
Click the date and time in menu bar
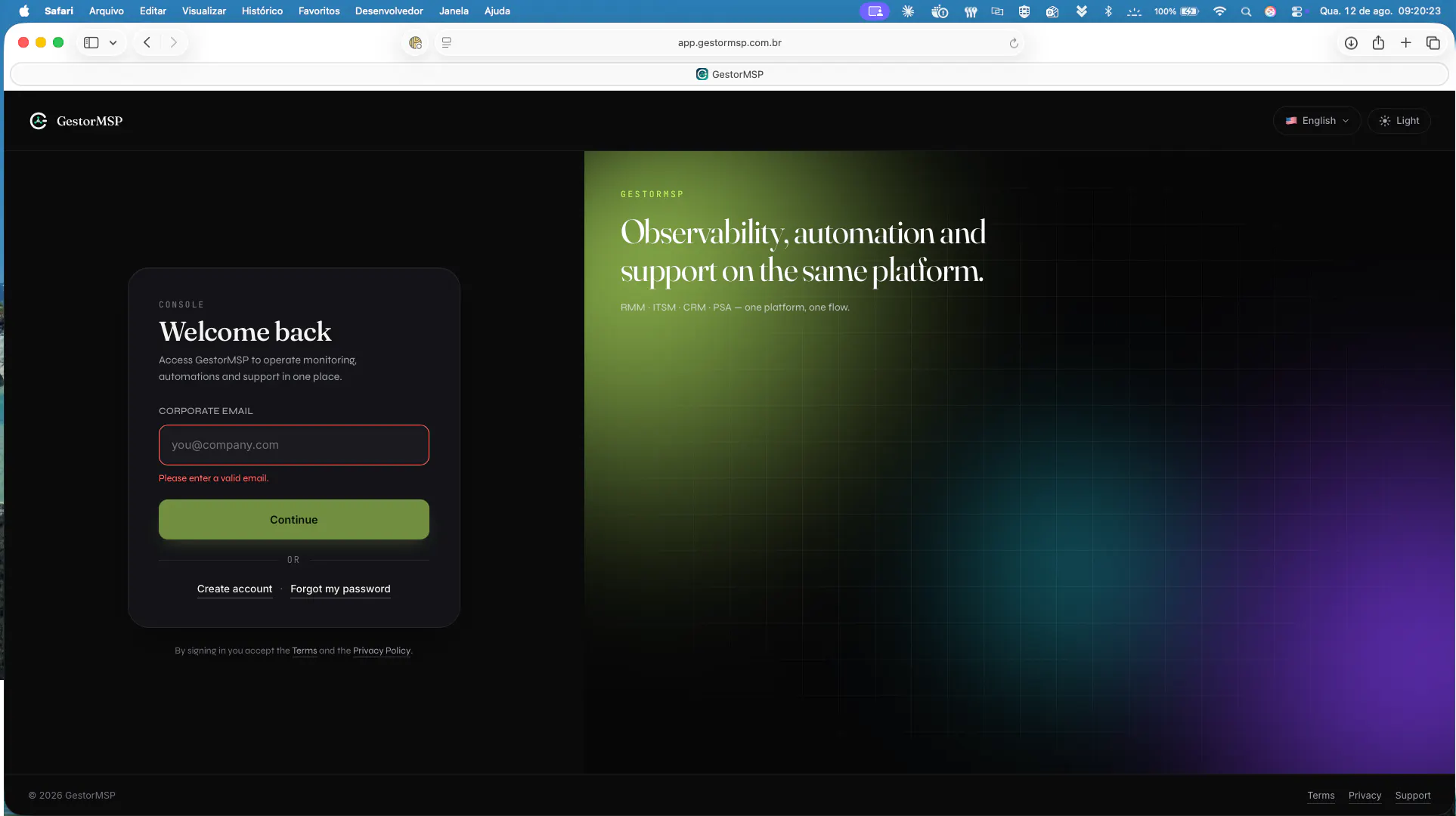click(1380, 11)
